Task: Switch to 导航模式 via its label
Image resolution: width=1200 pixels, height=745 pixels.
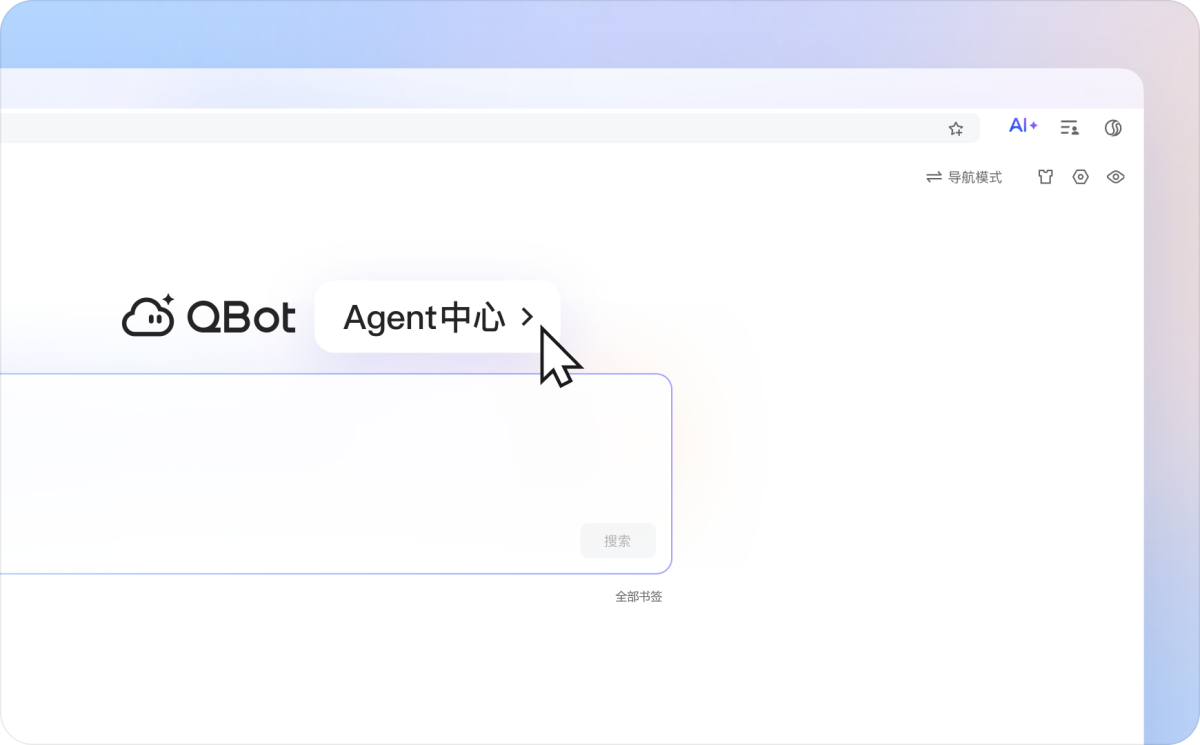Action: point(974,177)
